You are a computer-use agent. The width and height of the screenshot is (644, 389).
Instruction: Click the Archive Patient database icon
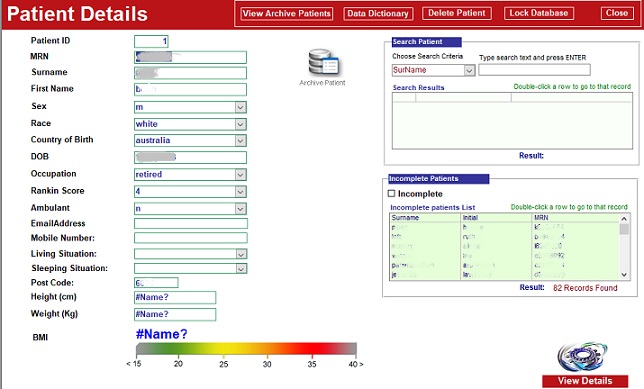[x=324, y=62]
